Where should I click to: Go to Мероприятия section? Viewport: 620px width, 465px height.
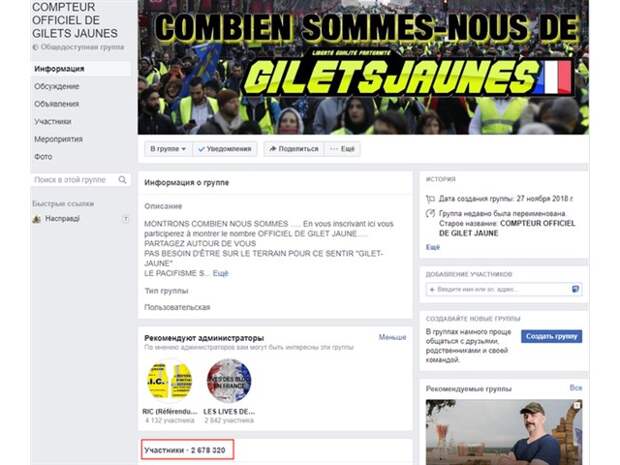pyautogui.click(x=58, y=139)
